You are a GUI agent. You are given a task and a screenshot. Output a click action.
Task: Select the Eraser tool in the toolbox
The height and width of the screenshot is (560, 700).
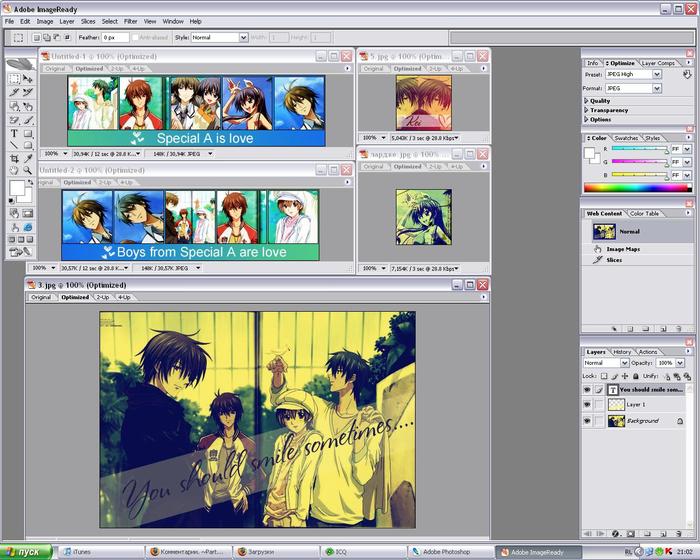[x=14, y=120]
